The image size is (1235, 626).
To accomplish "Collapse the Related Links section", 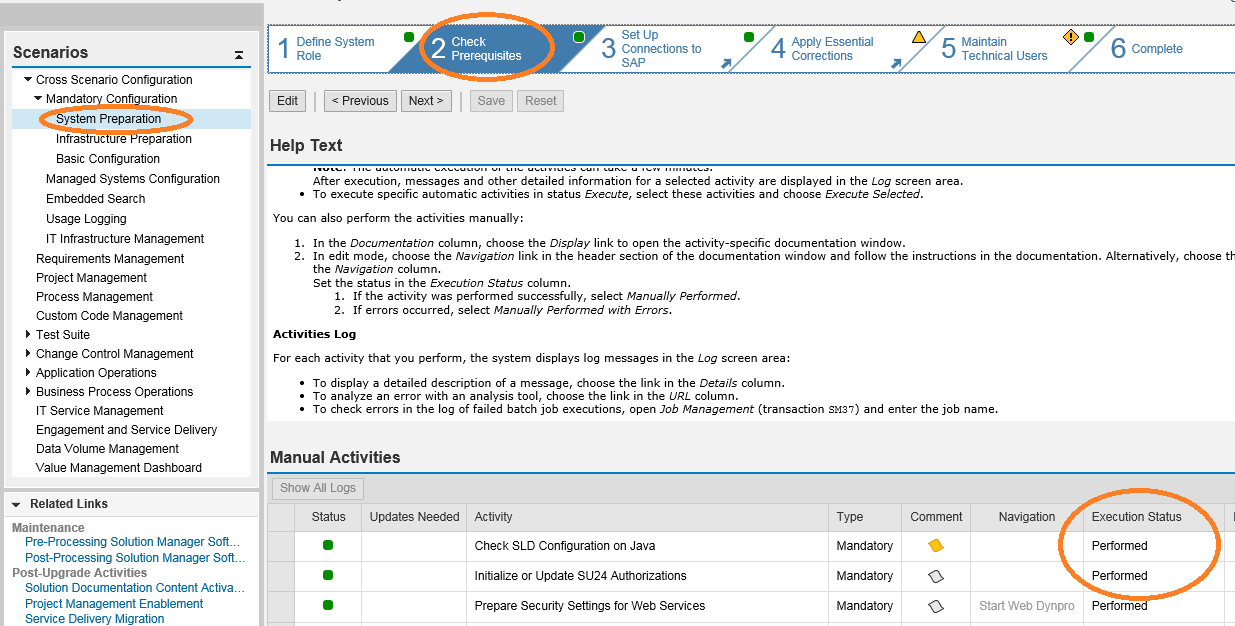I will pos(17,504).
